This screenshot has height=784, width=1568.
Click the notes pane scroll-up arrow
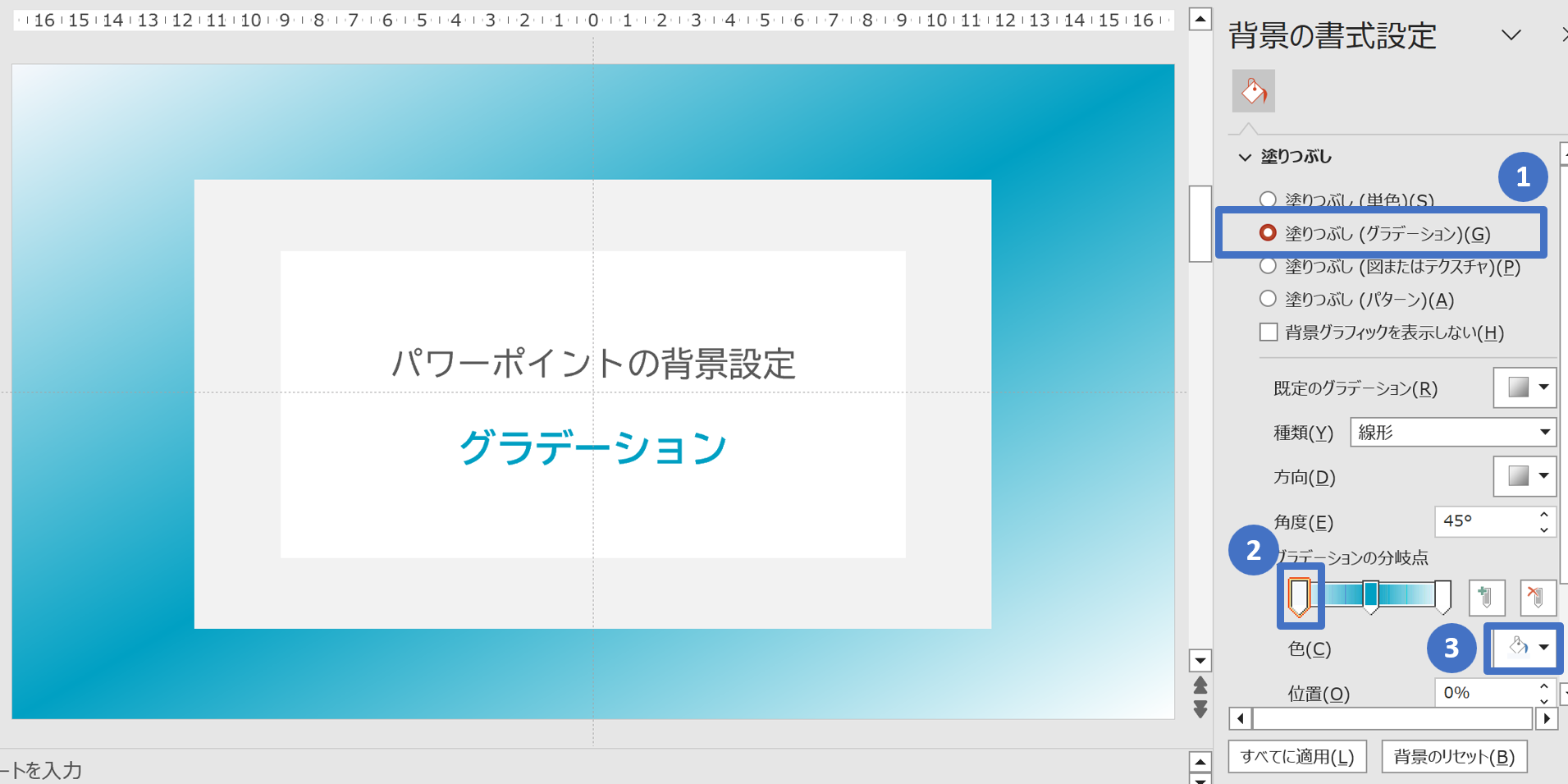[1200, 762]
